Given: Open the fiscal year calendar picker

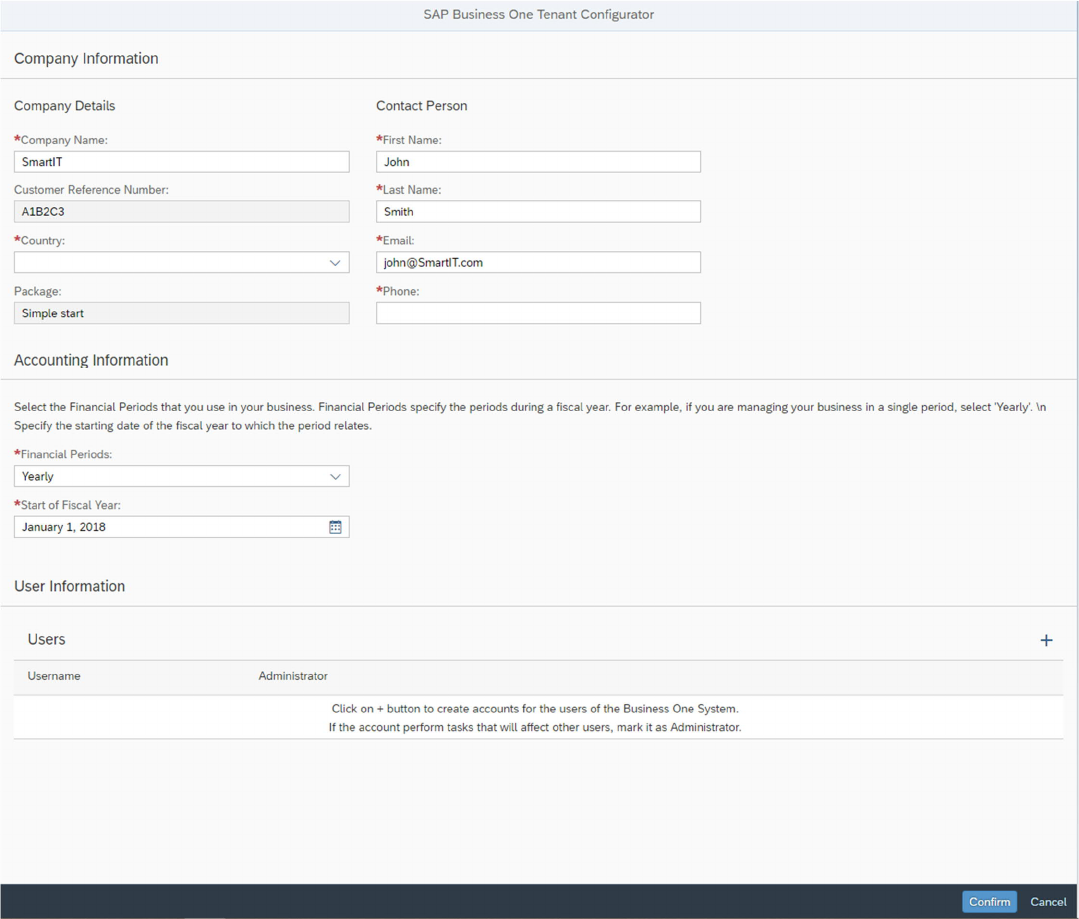Looking at the screenshot, I should pos(335,527).
